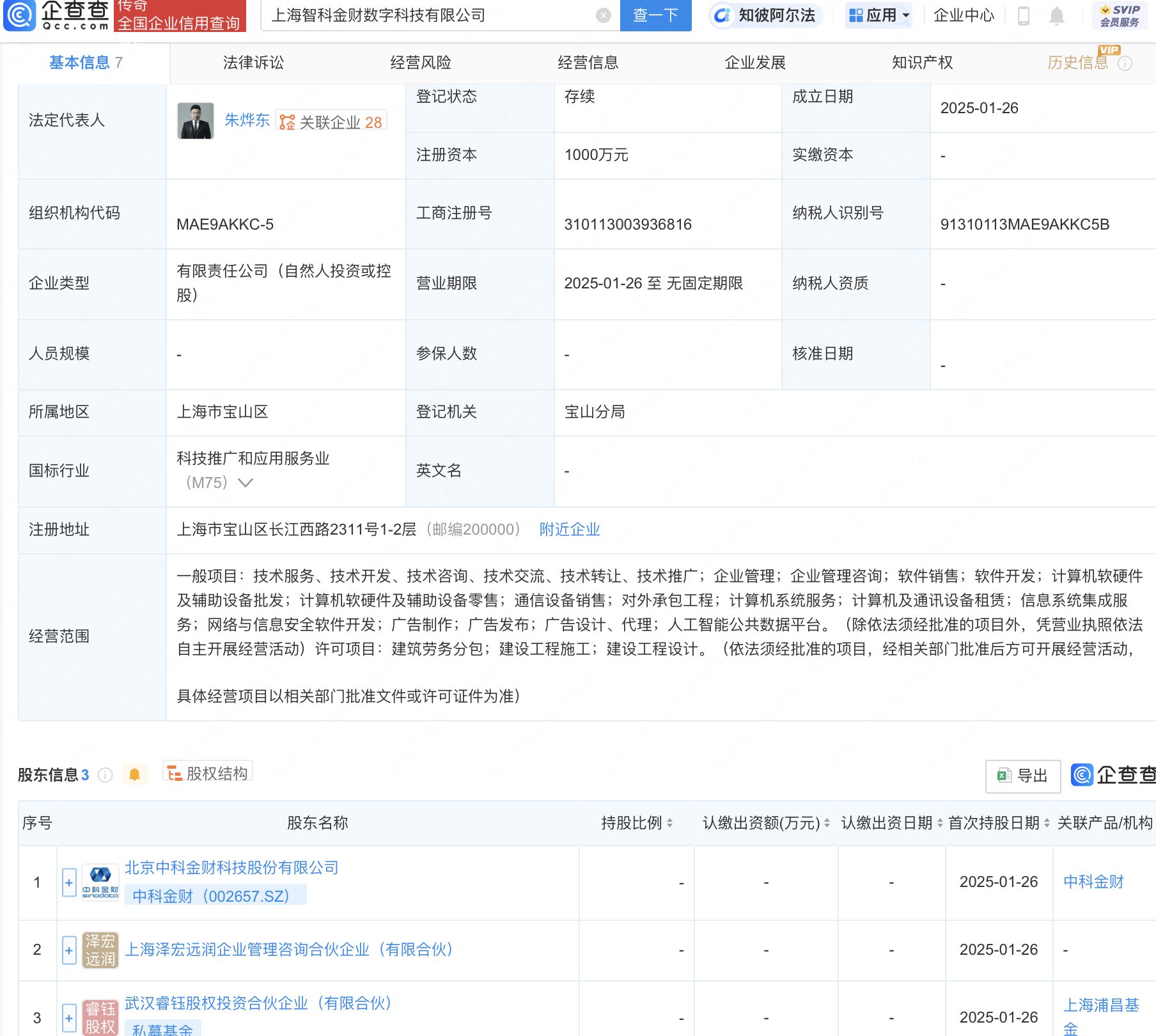Select registration number 310113003936816
This screenshot has width=1156, height=1036.
628,224
